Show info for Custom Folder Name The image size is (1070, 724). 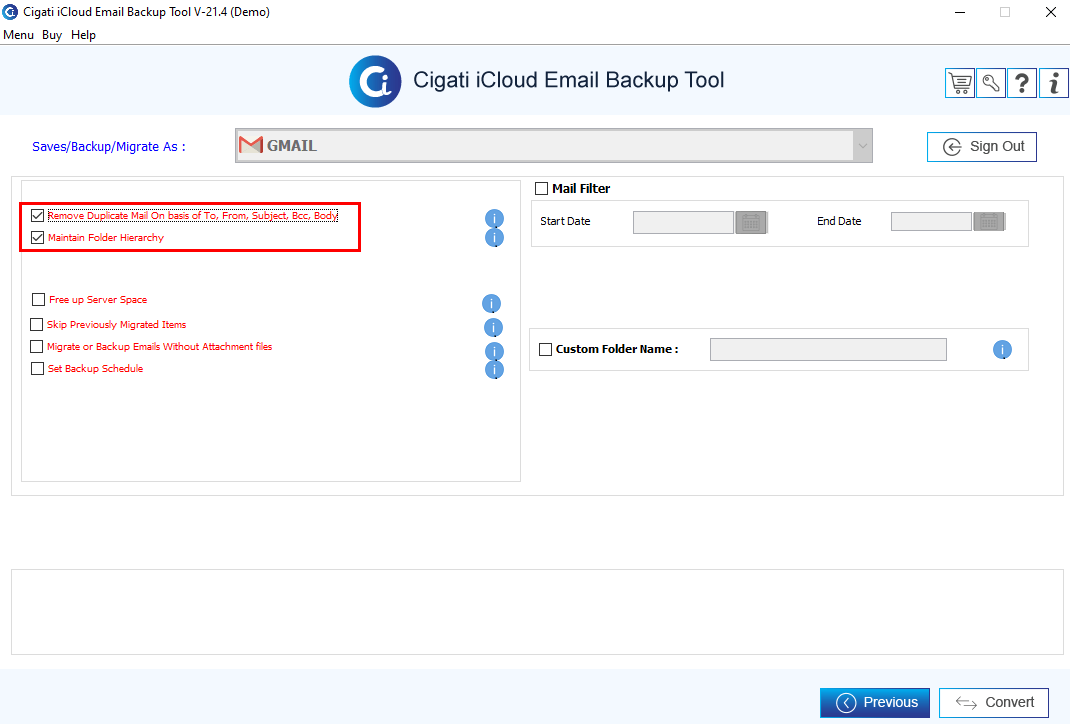point(1002,349)
